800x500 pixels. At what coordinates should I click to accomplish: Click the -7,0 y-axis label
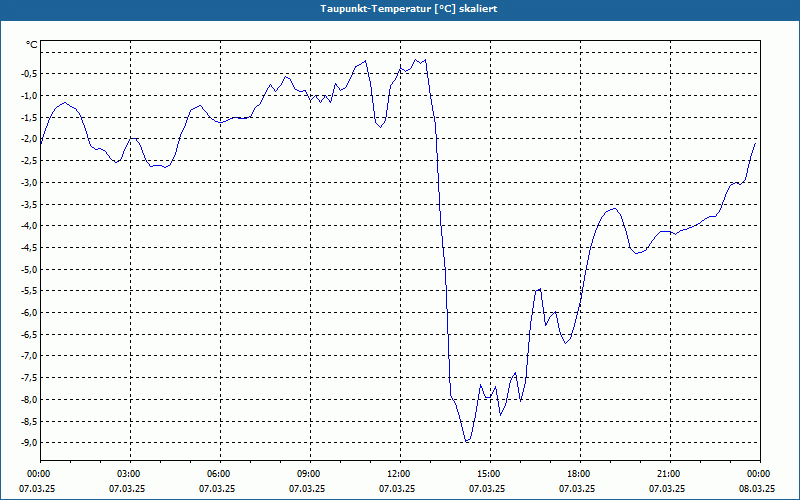pyautogui.click(x=29, y=356)
